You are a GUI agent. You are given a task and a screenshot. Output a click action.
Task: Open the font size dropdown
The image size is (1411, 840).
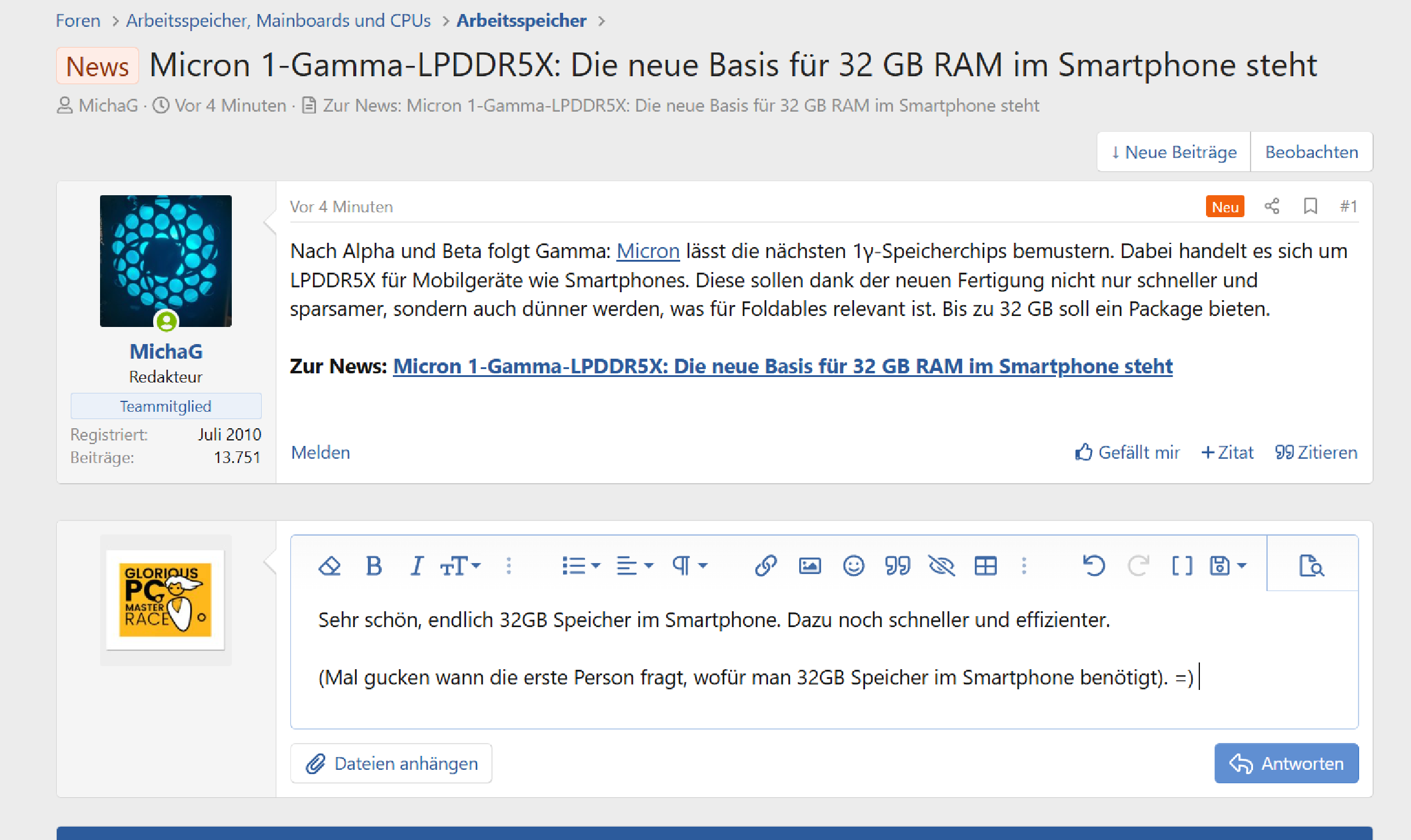(460, 565)
